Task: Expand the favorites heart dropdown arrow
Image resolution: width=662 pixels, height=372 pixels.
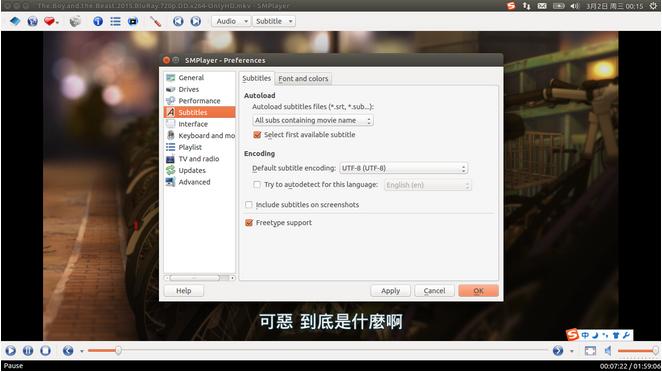Action: click(x=57, y=22)
